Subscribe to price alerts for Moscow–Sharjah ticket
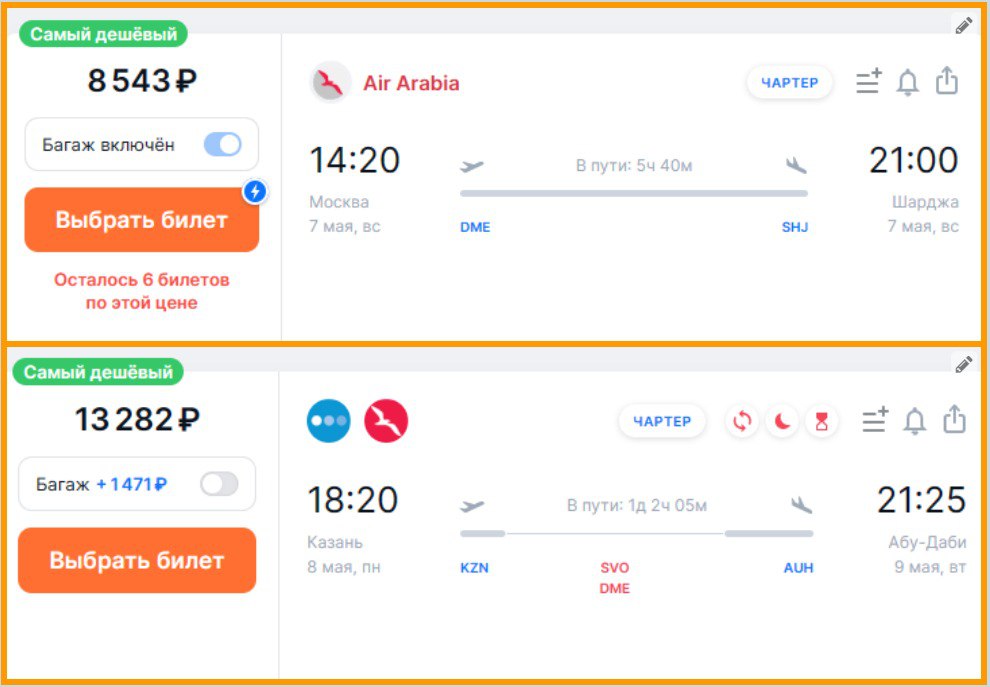 point(908,82)
